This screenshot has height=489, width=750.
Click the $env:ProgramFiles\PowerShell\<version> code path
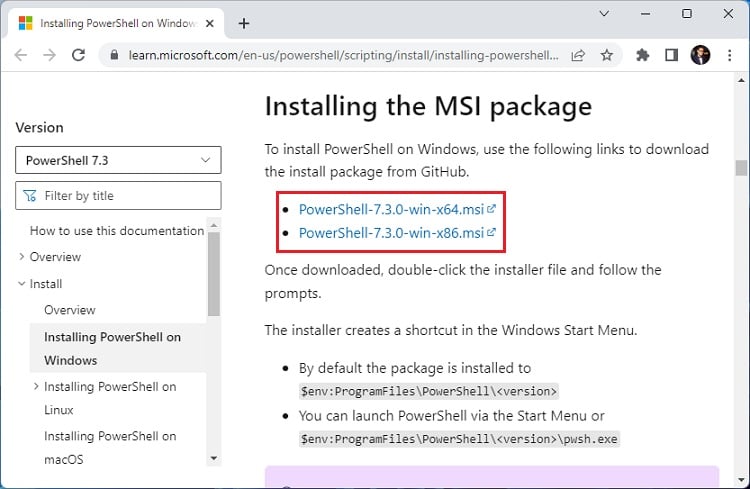click(429, 391)
